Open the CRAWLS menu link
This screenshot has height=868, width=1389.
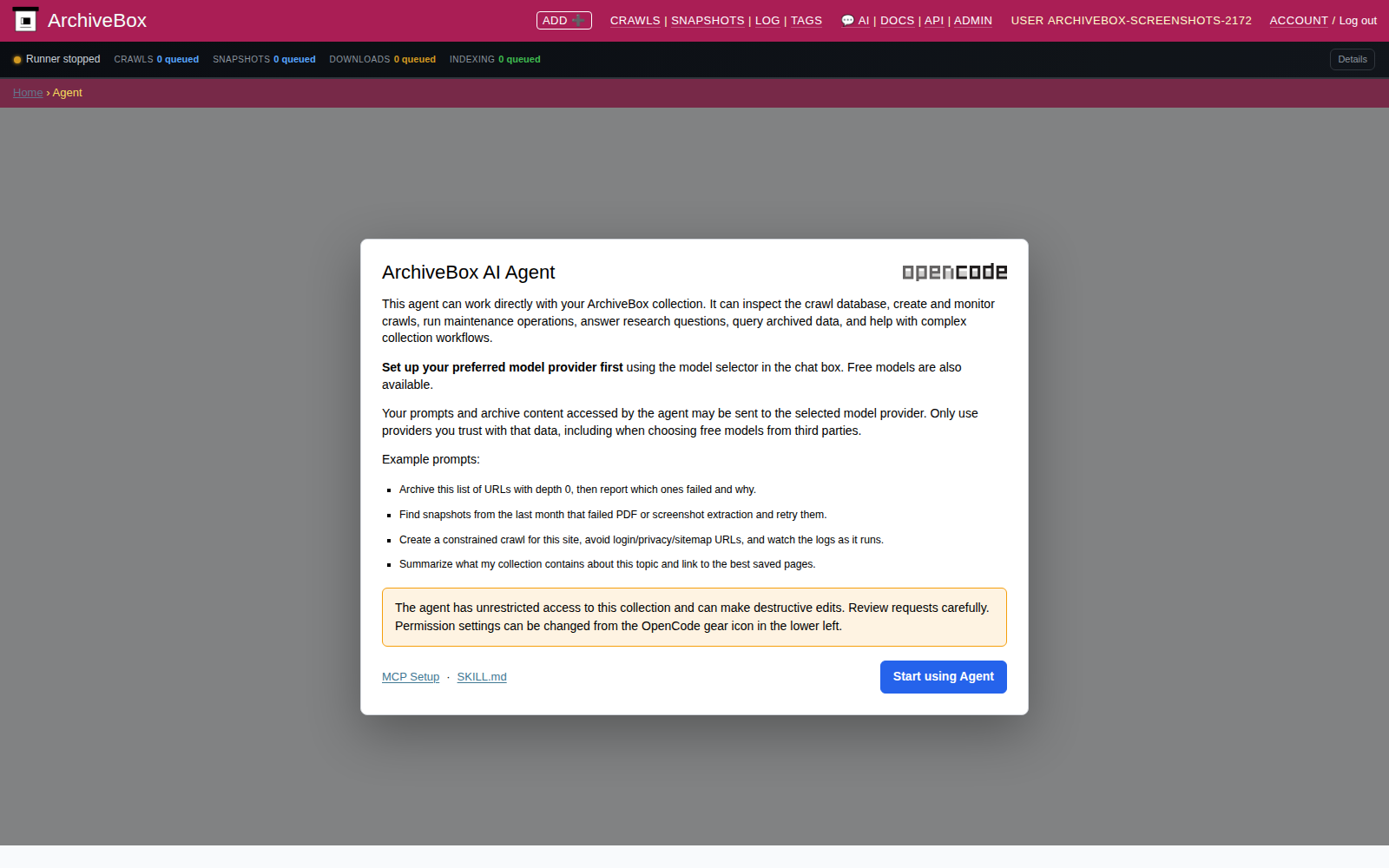[635, 21]
